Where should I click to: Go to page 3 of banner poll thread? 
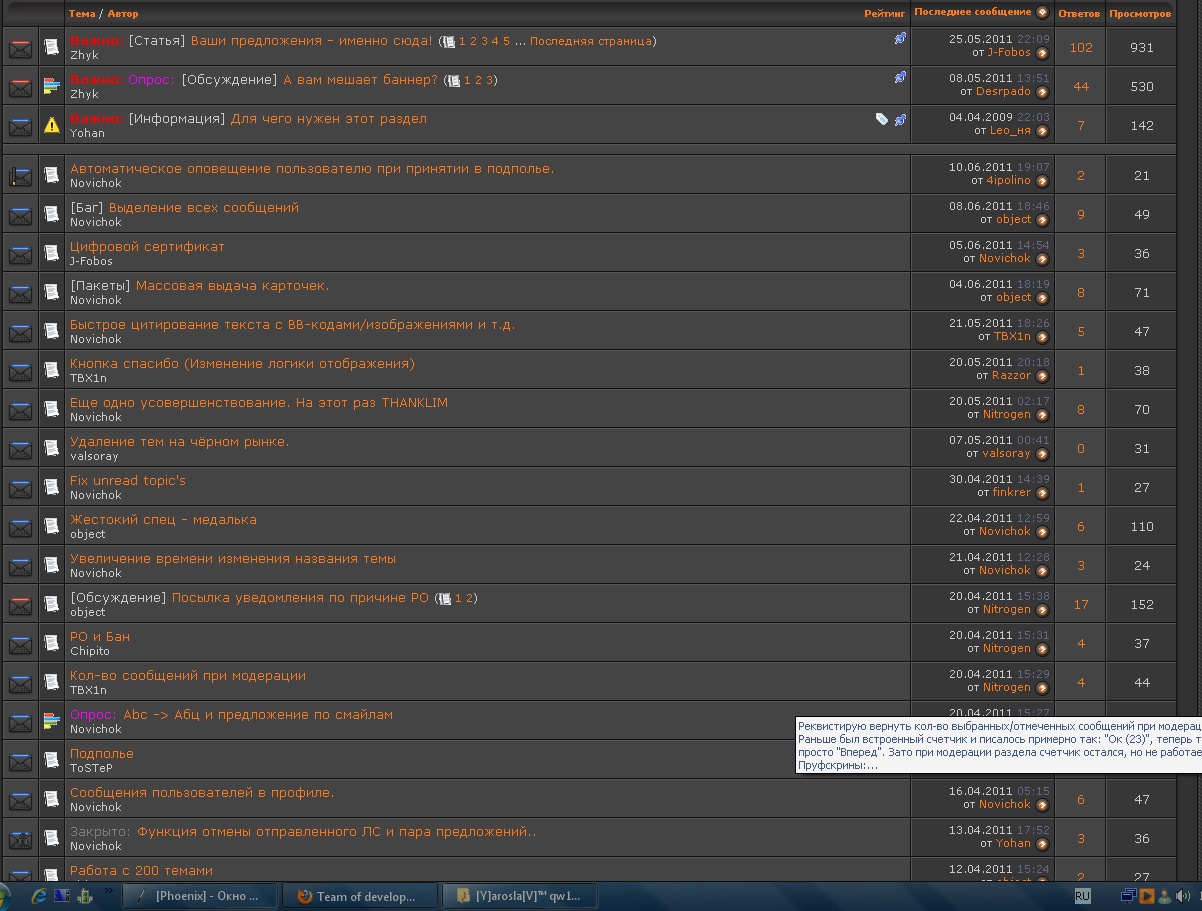[x=489, y=80]
